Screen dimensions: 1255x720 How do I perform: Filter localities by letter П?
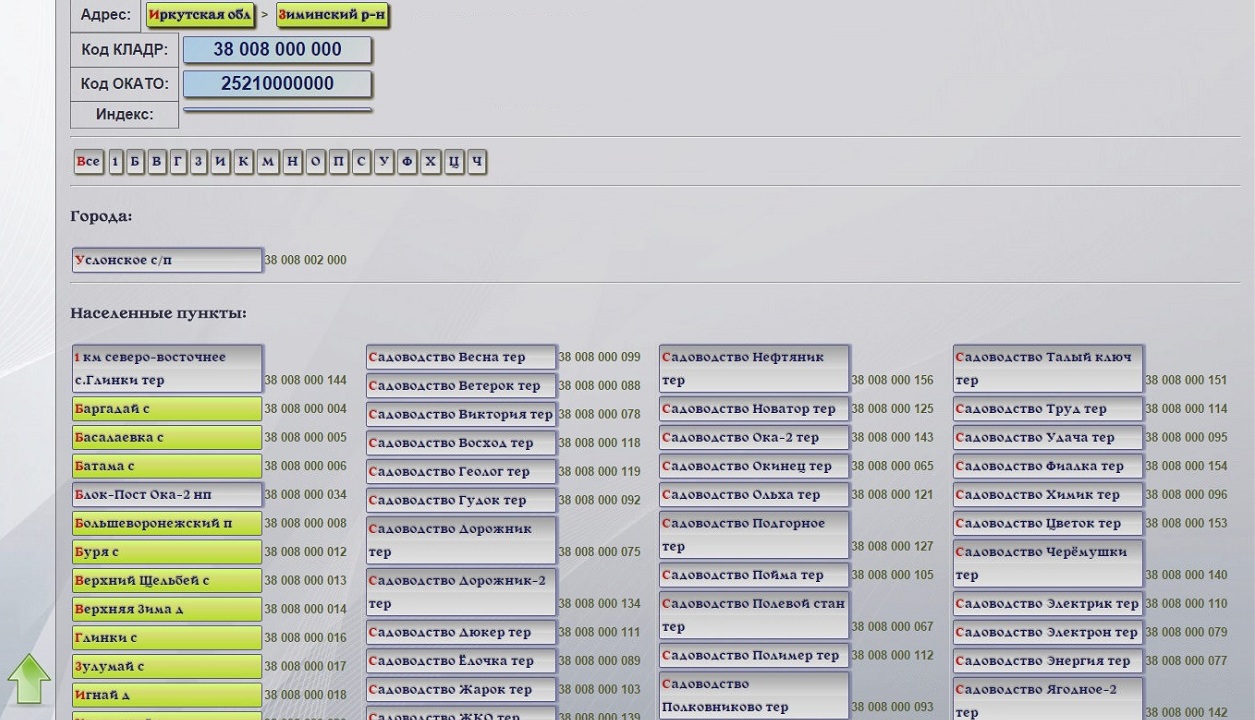tap(339, 162)
